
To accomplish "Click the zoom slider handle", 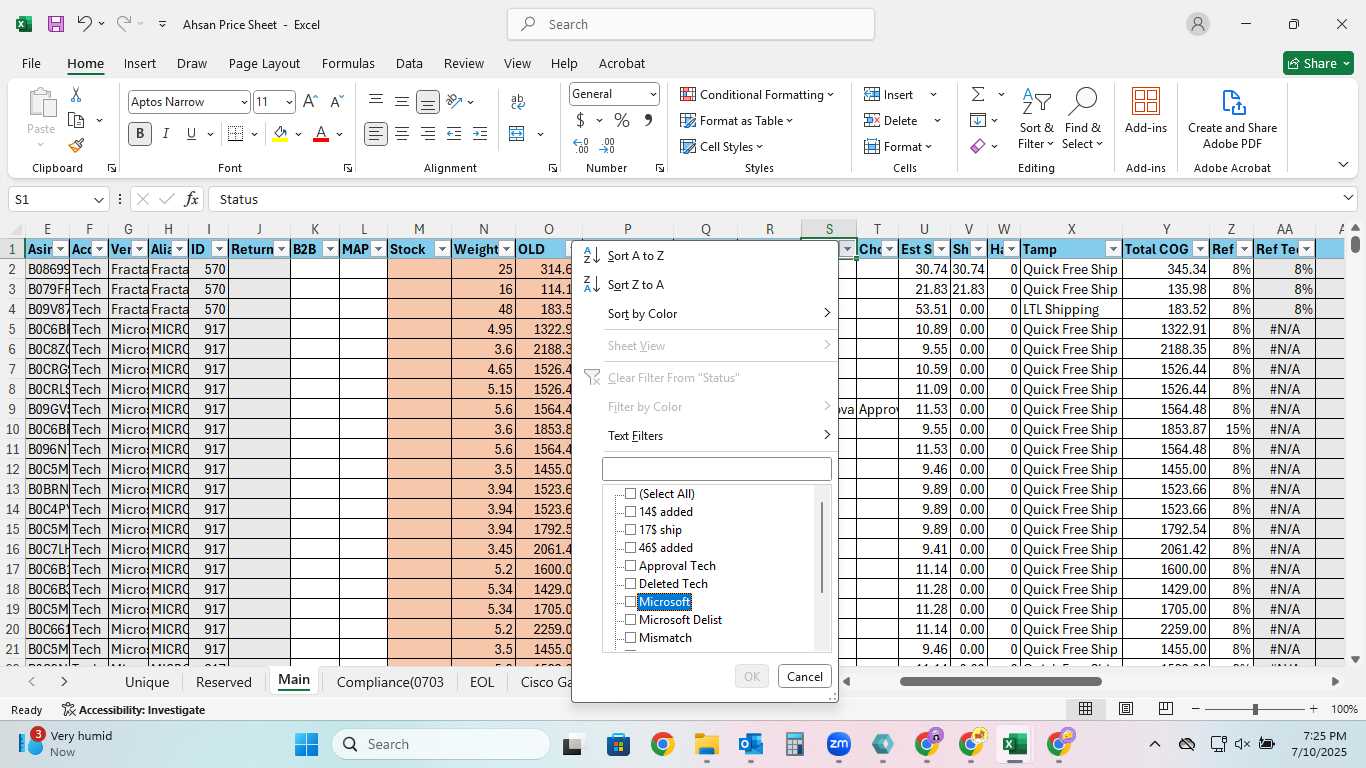I will point(1255,709).
